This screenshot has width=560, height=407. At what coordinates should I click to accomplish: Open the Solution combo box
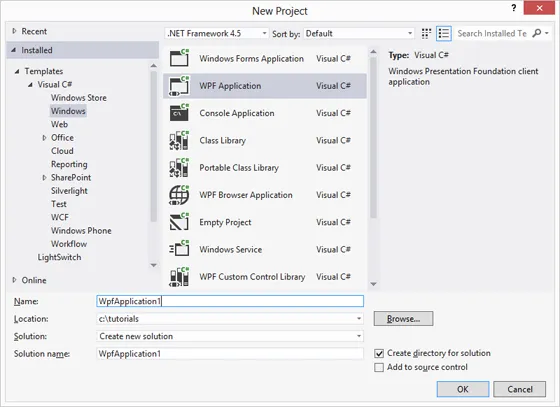230,336
